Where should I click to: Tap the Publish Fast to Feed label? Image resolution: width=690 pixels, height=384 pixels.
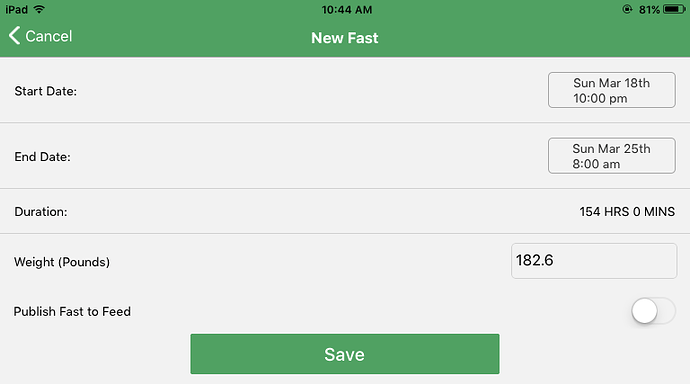tap(72, 311)
